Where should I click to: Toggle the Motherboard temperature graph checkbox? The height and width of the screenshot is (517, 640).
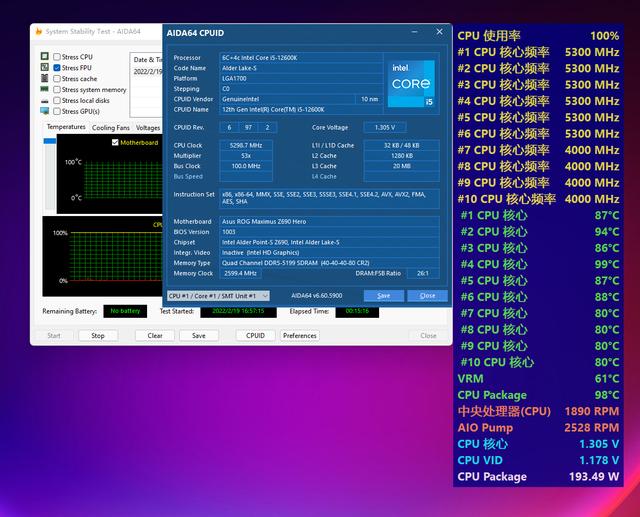tap(115, 143)
